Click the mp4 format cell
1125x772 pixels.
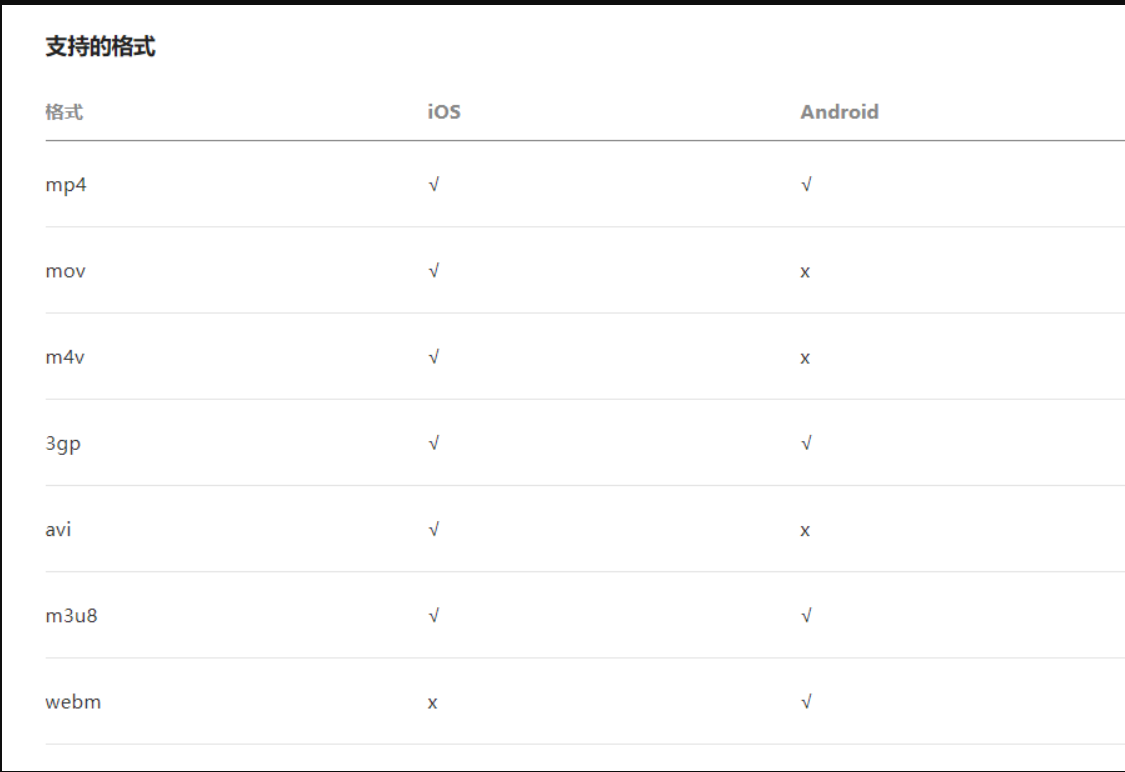(x=66, y=185)
